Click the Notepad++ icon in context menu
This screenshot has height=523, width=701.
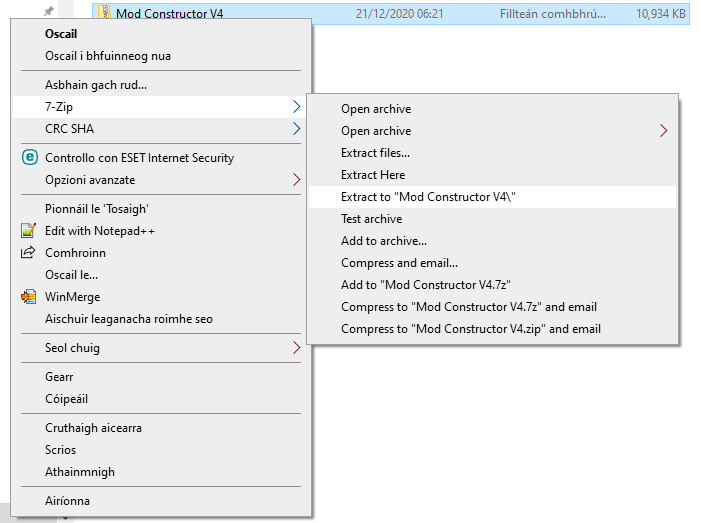coord(28,231)
